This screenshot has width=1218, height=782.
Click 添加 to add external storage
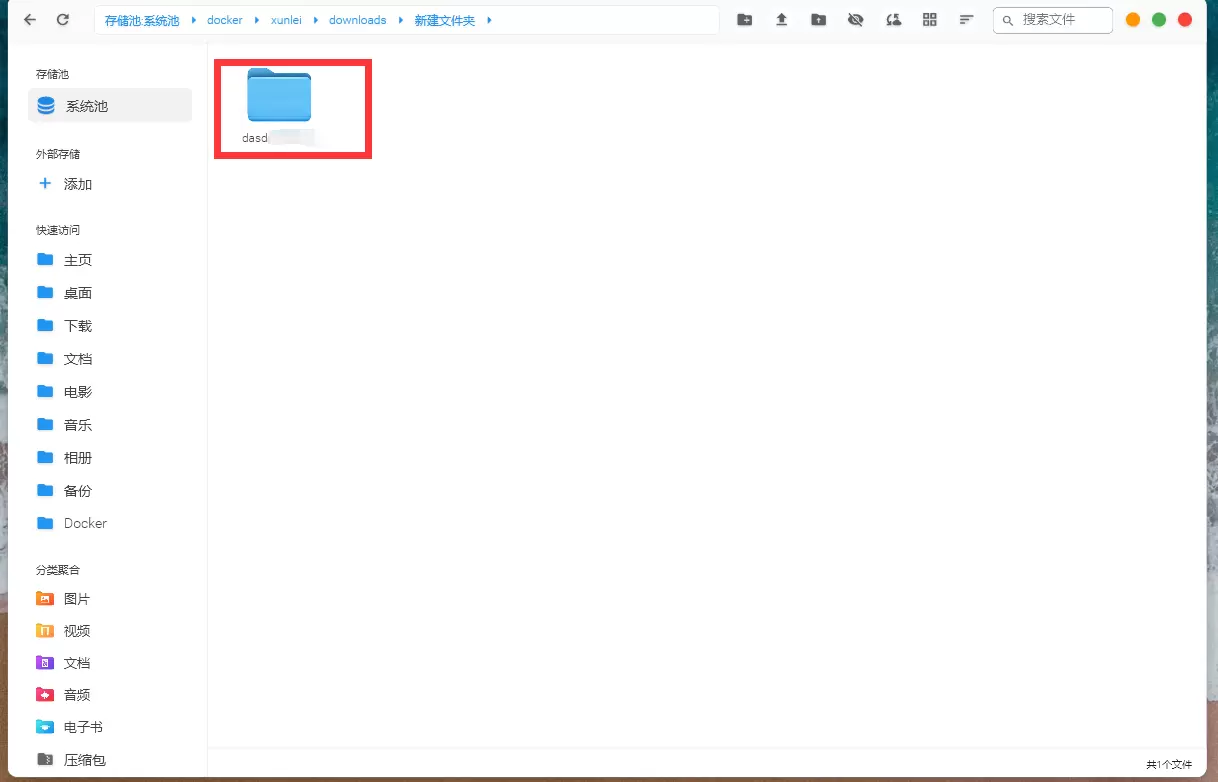point(77,184)
